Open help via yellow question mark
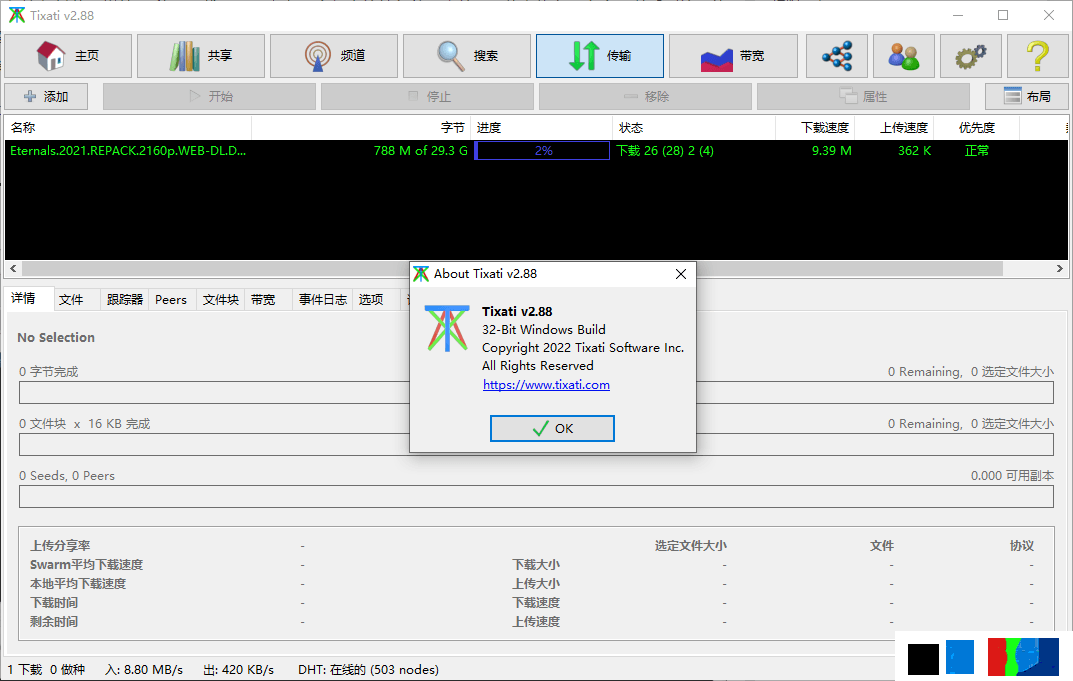 (1037, 56)
